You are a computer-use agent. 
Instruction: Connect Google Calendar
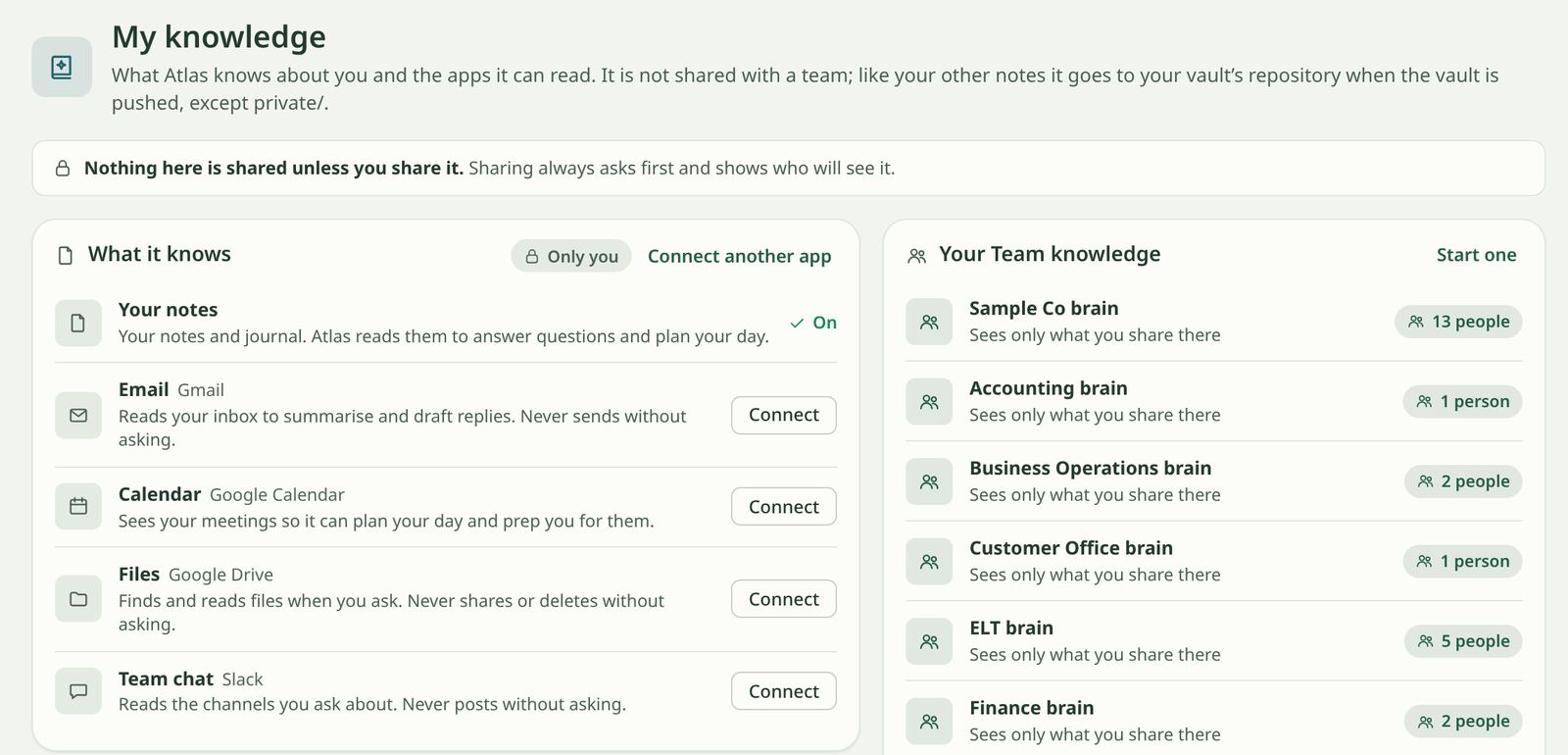pos(784,507)
